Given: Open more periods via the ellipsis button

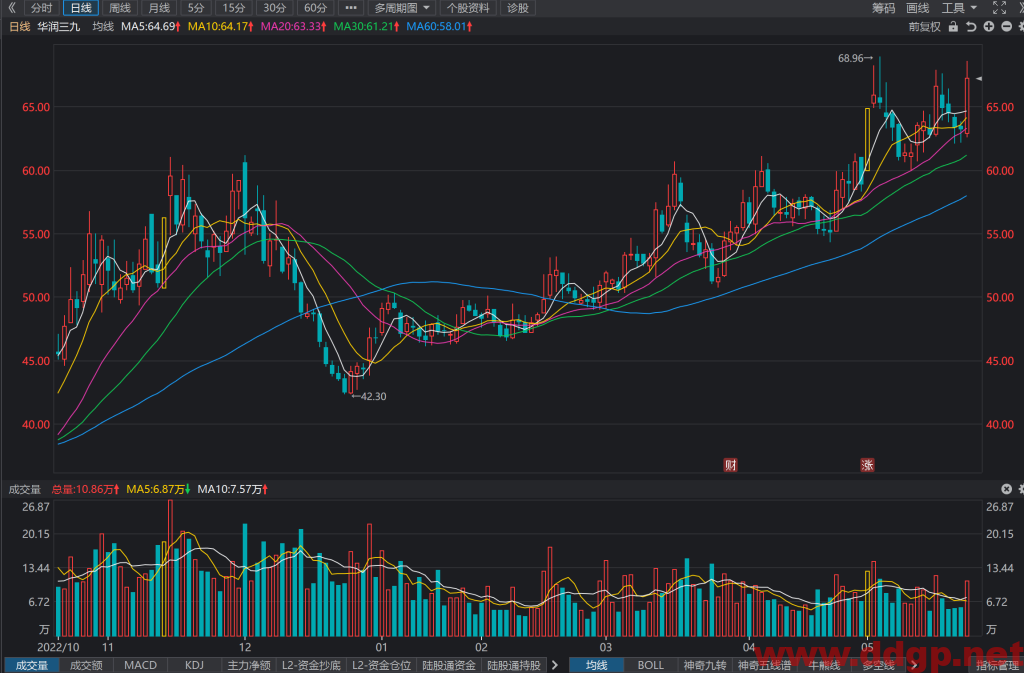Looking at the screenshot, I should (x=351, y=8).
